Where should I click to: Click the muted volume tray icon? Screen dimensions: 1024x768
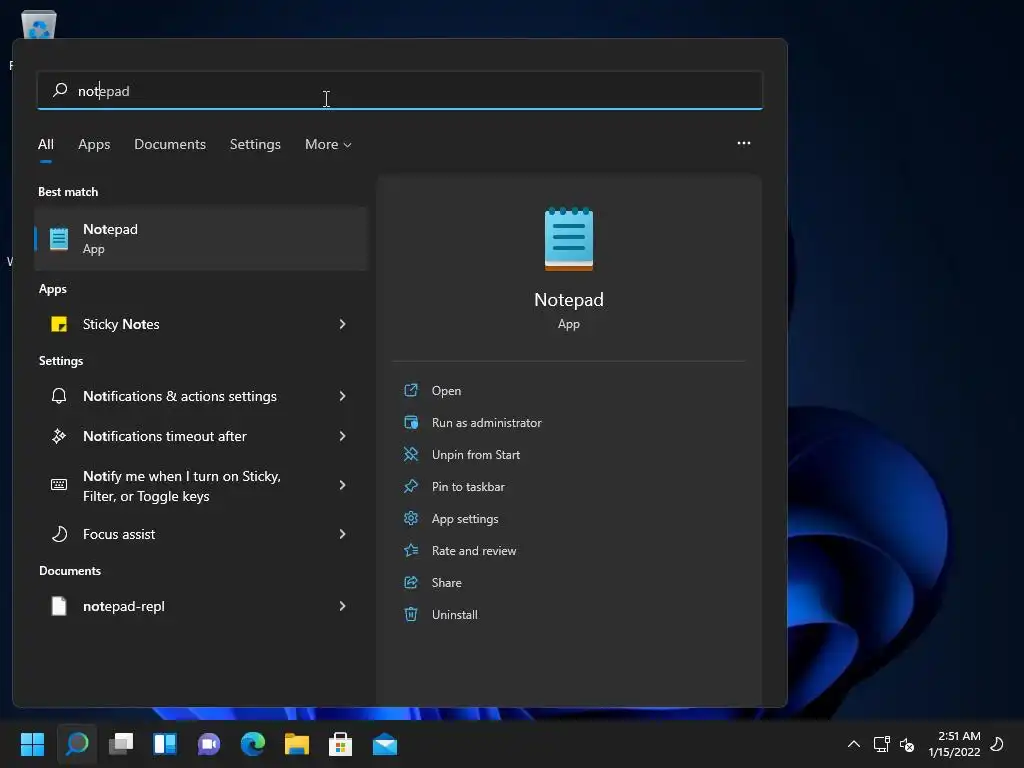907,744
